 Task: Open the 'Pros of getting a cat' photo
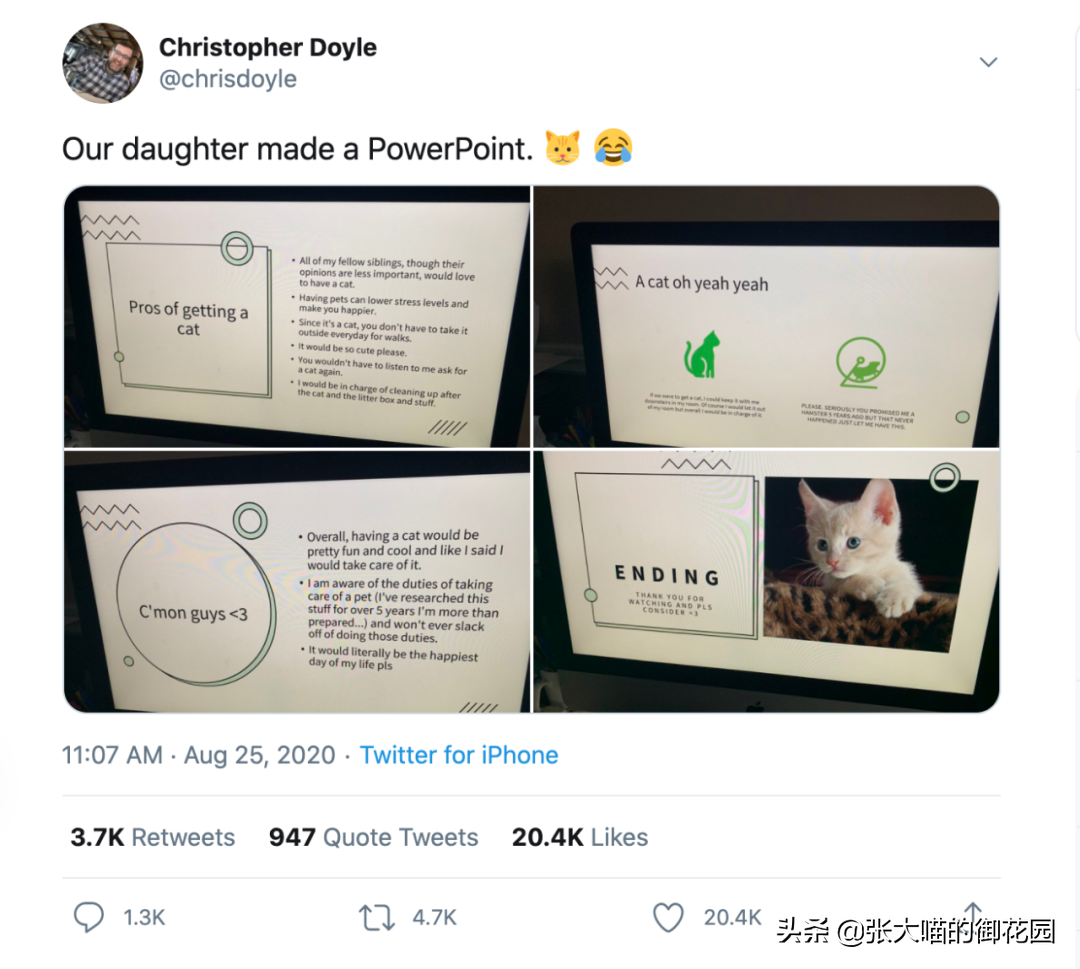coord(297,317)
